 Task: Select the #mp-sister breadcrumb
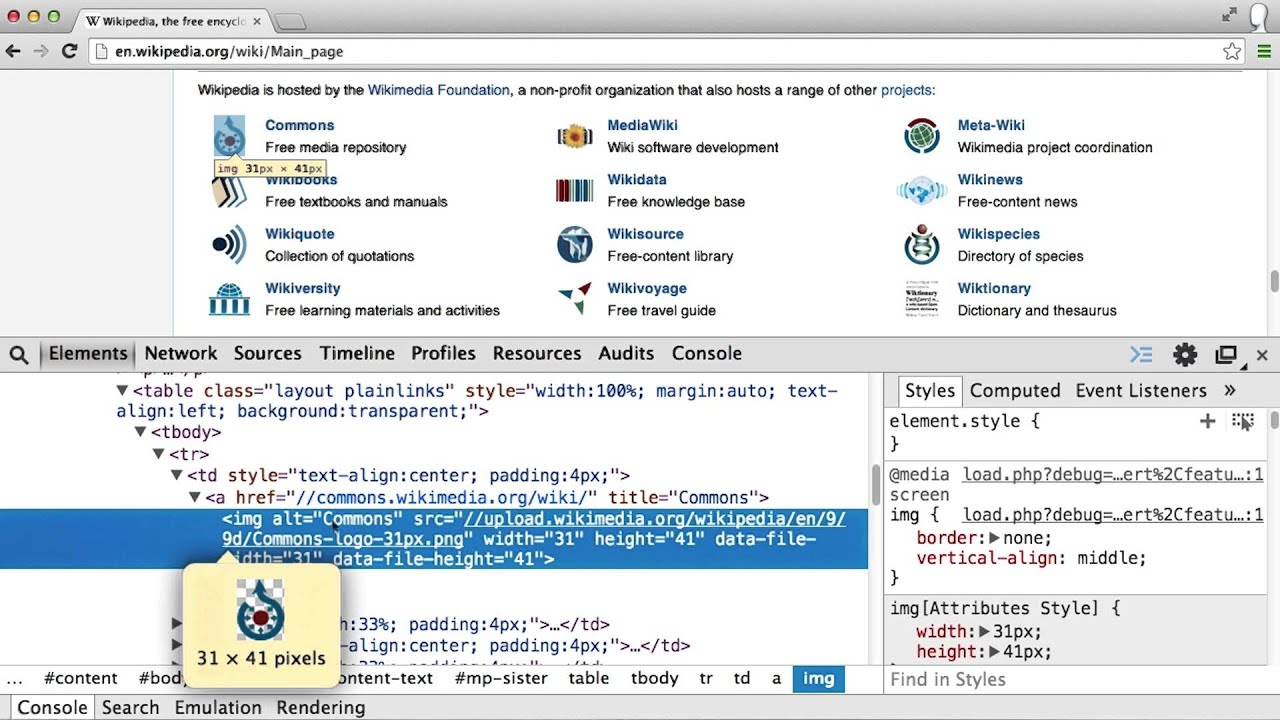pos(501,678)
